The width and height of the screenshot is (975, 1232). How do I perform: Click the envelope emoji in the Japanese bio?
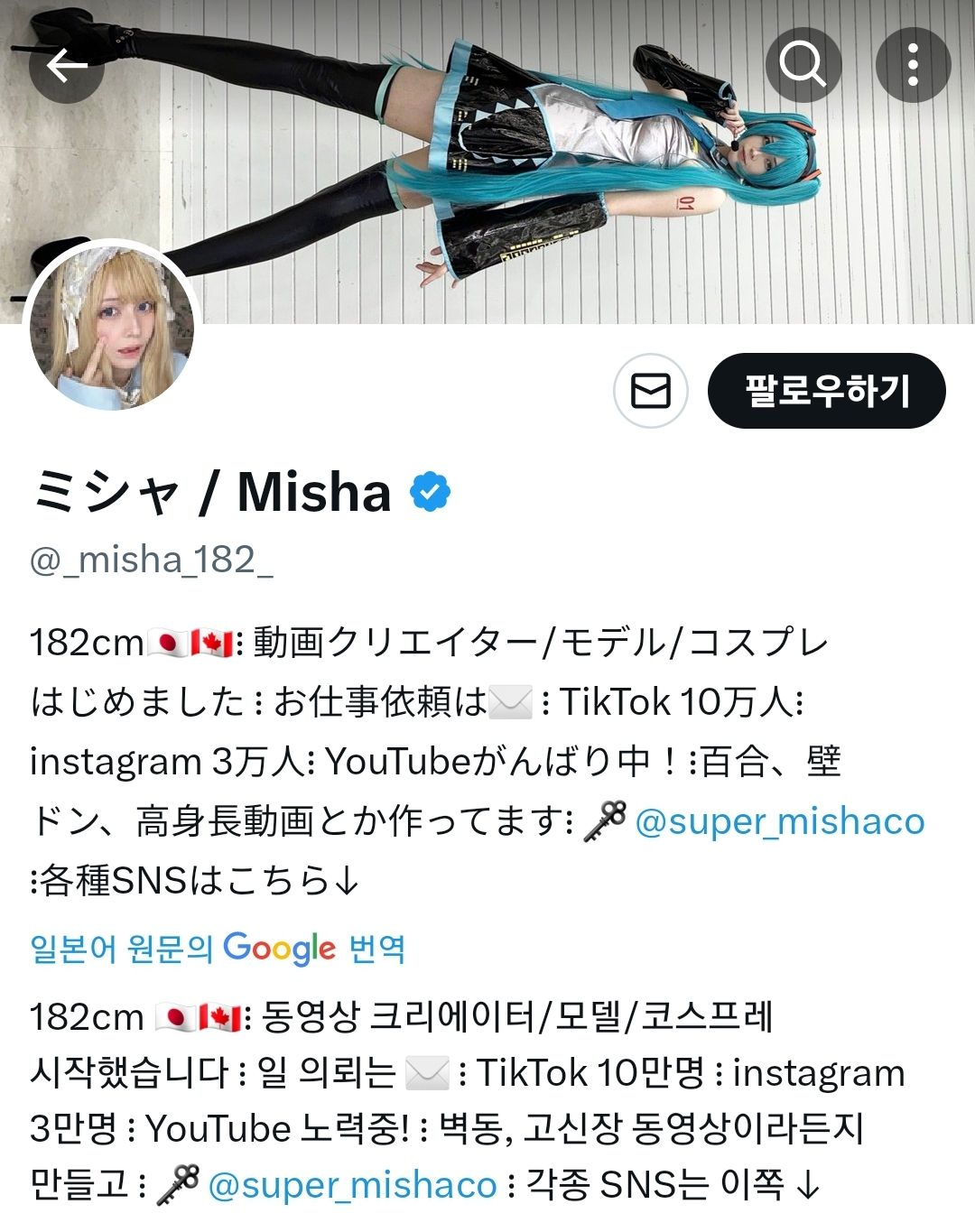(x=511, y=702)
